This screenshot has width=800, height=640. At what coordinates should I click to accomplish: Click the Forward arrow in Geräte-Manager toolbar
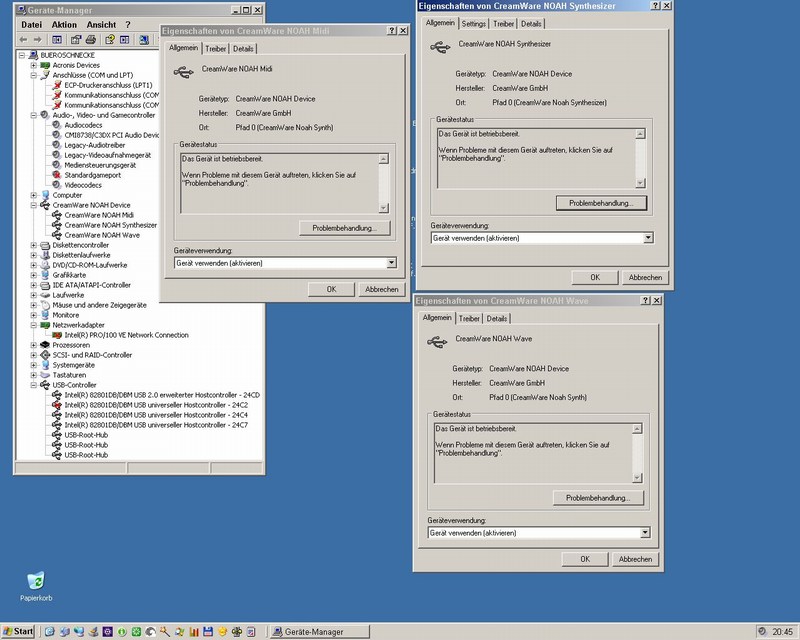pos(37,40)
